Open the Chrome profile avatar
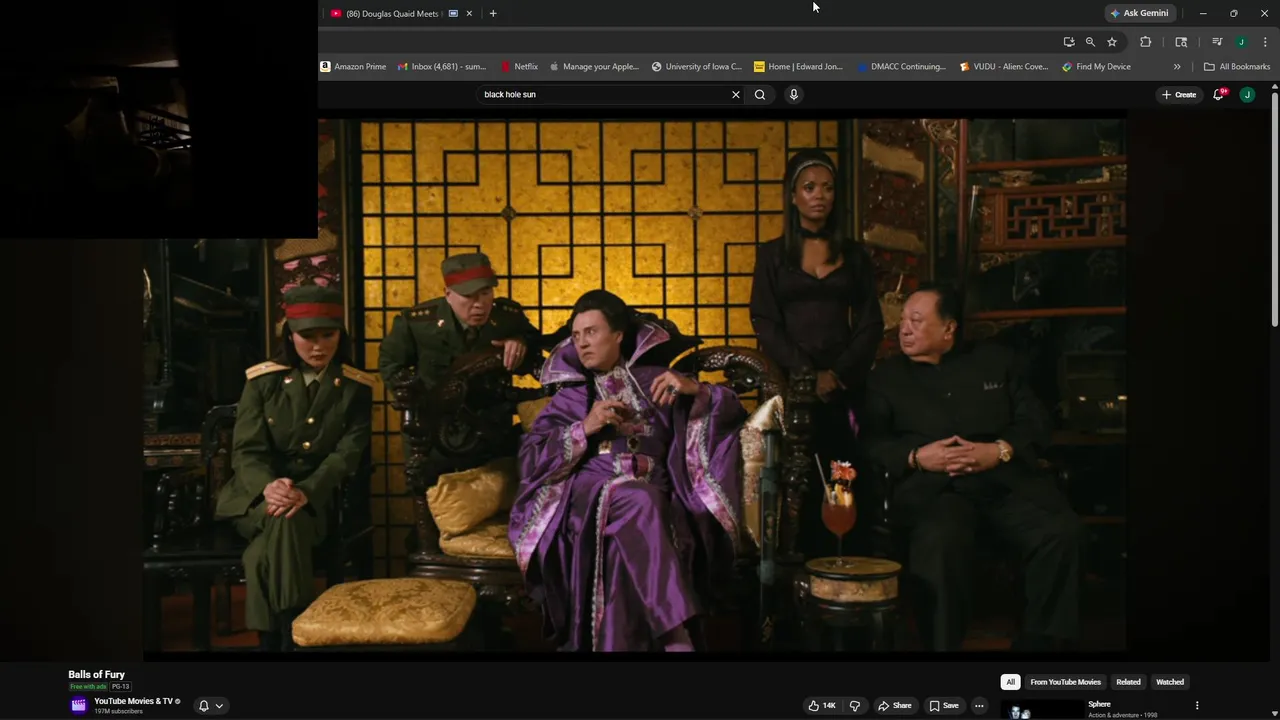This screenshot has height=720, width=1280. click(x=1241, y=42)
